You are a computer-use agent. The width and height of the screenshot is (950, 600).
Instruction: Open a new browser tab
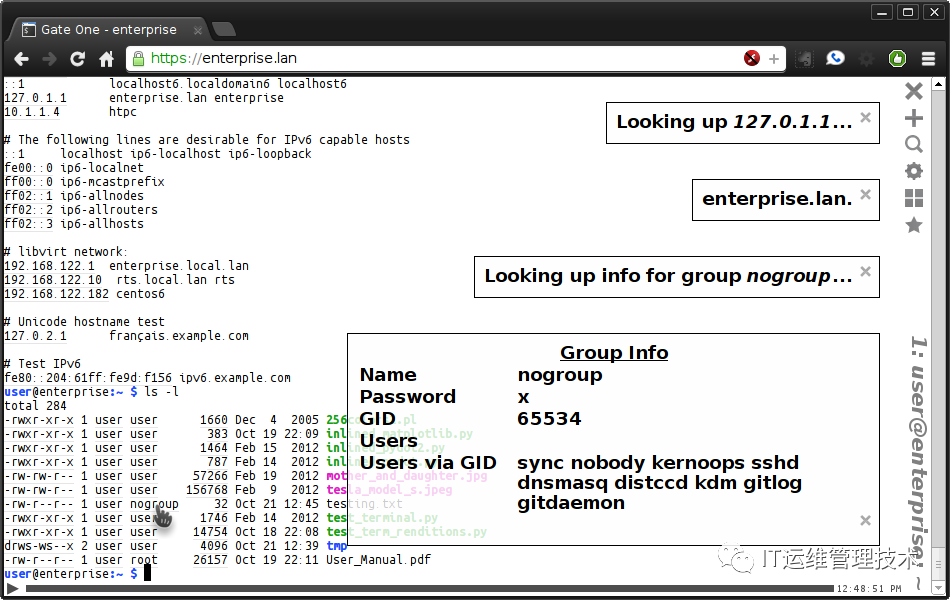224,29
